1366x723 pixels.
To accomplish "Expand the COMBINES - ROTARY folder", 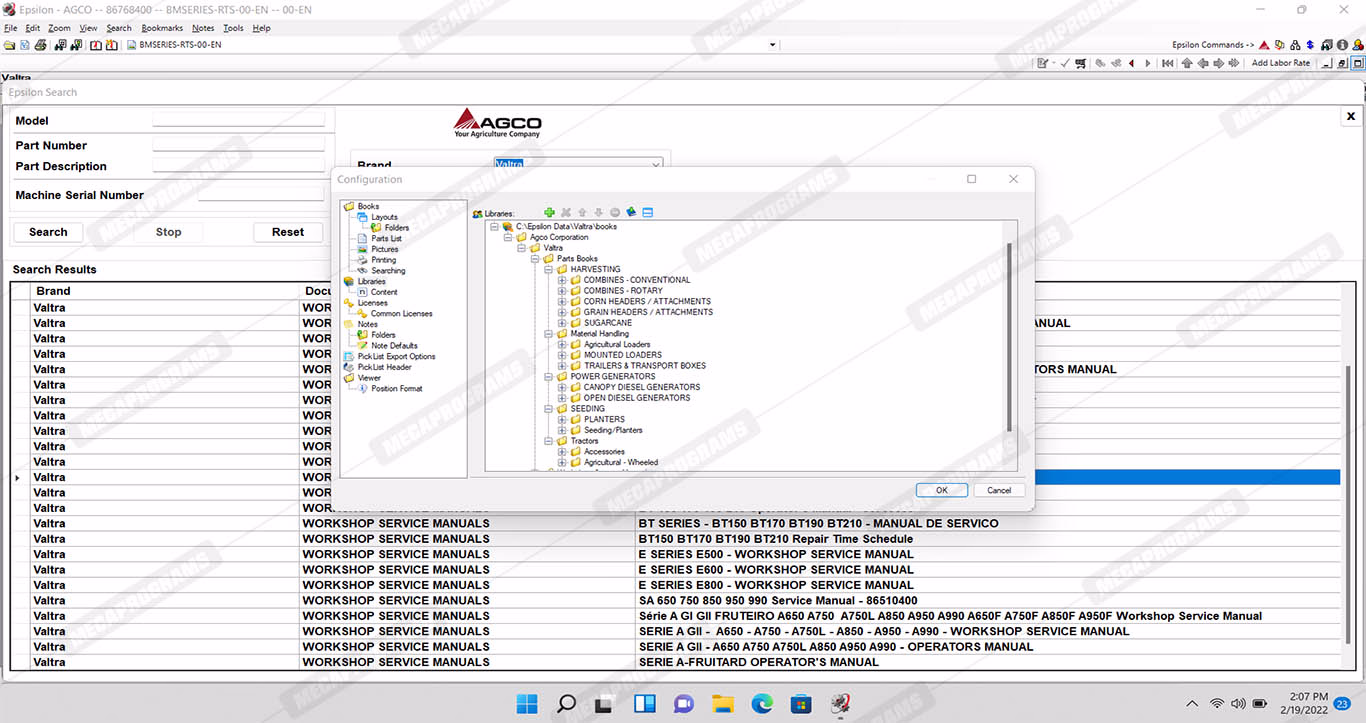I will tap(563, 291).
